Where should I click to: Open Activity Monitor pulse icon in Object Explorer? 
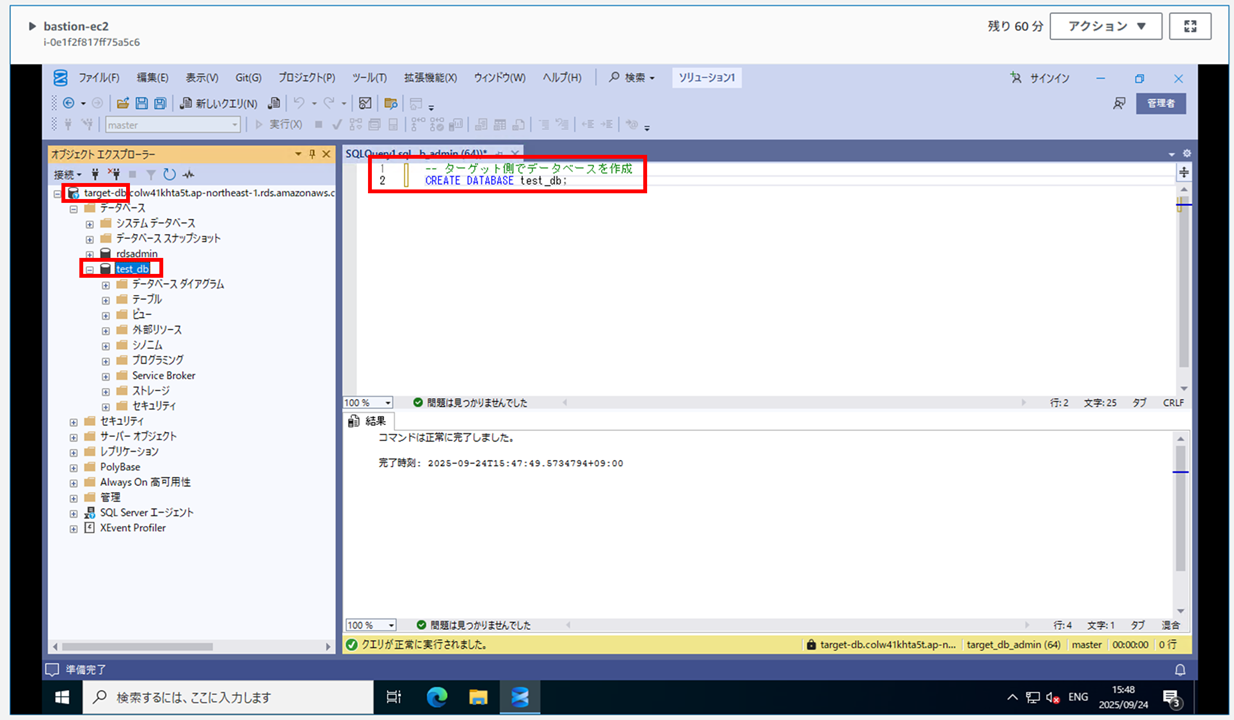tap(188, 174)
